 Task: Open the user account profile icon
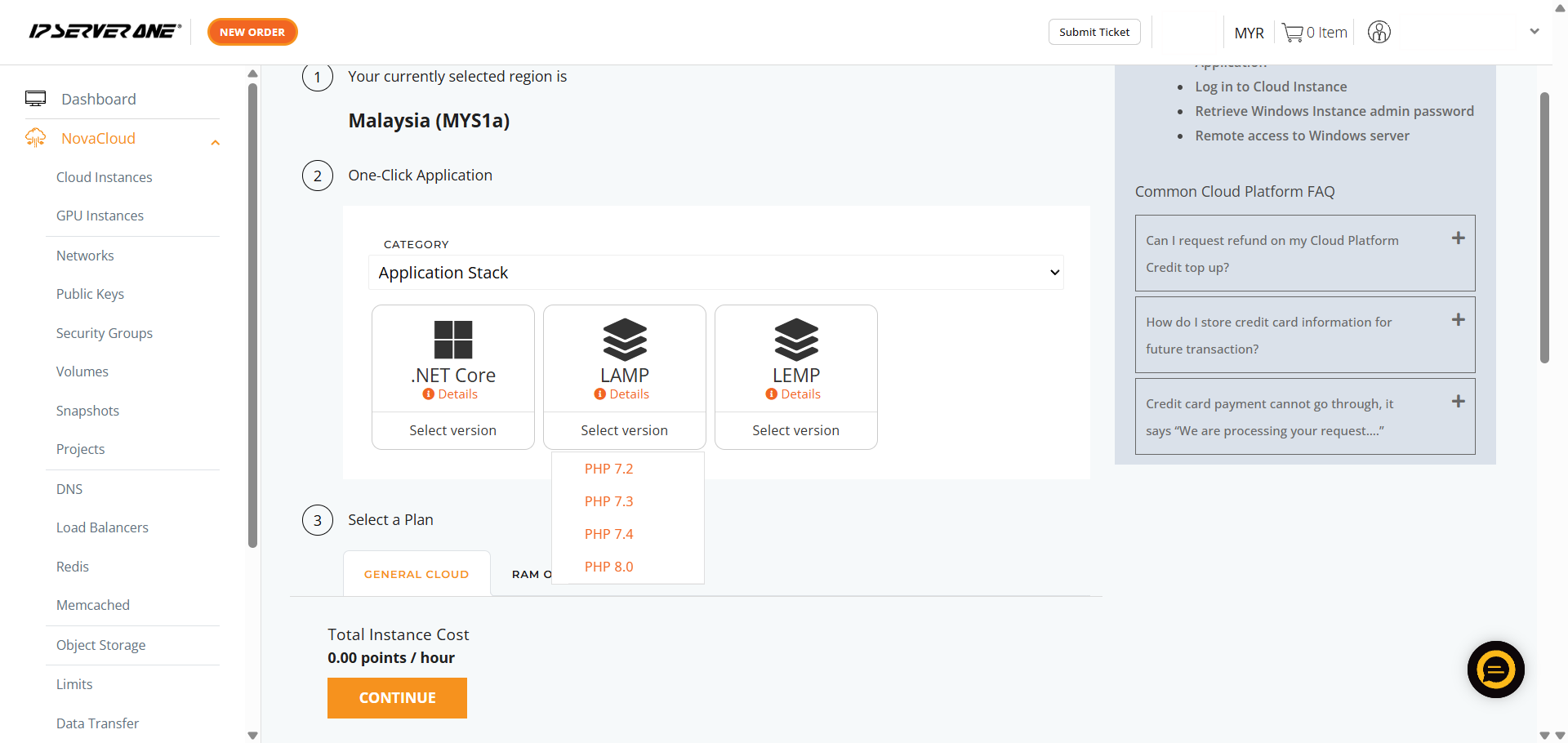(x=1379, y=33)
